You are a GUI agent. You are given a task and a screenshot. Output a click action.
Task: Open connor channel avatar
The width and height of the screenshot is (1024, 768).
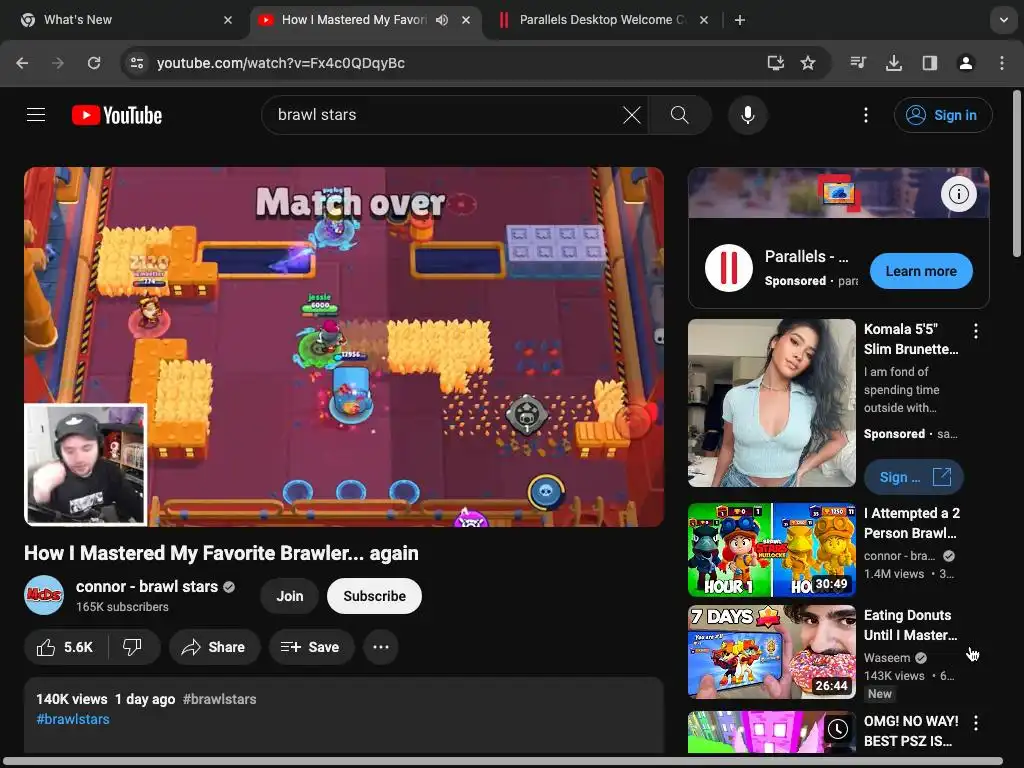click(44, 595)
